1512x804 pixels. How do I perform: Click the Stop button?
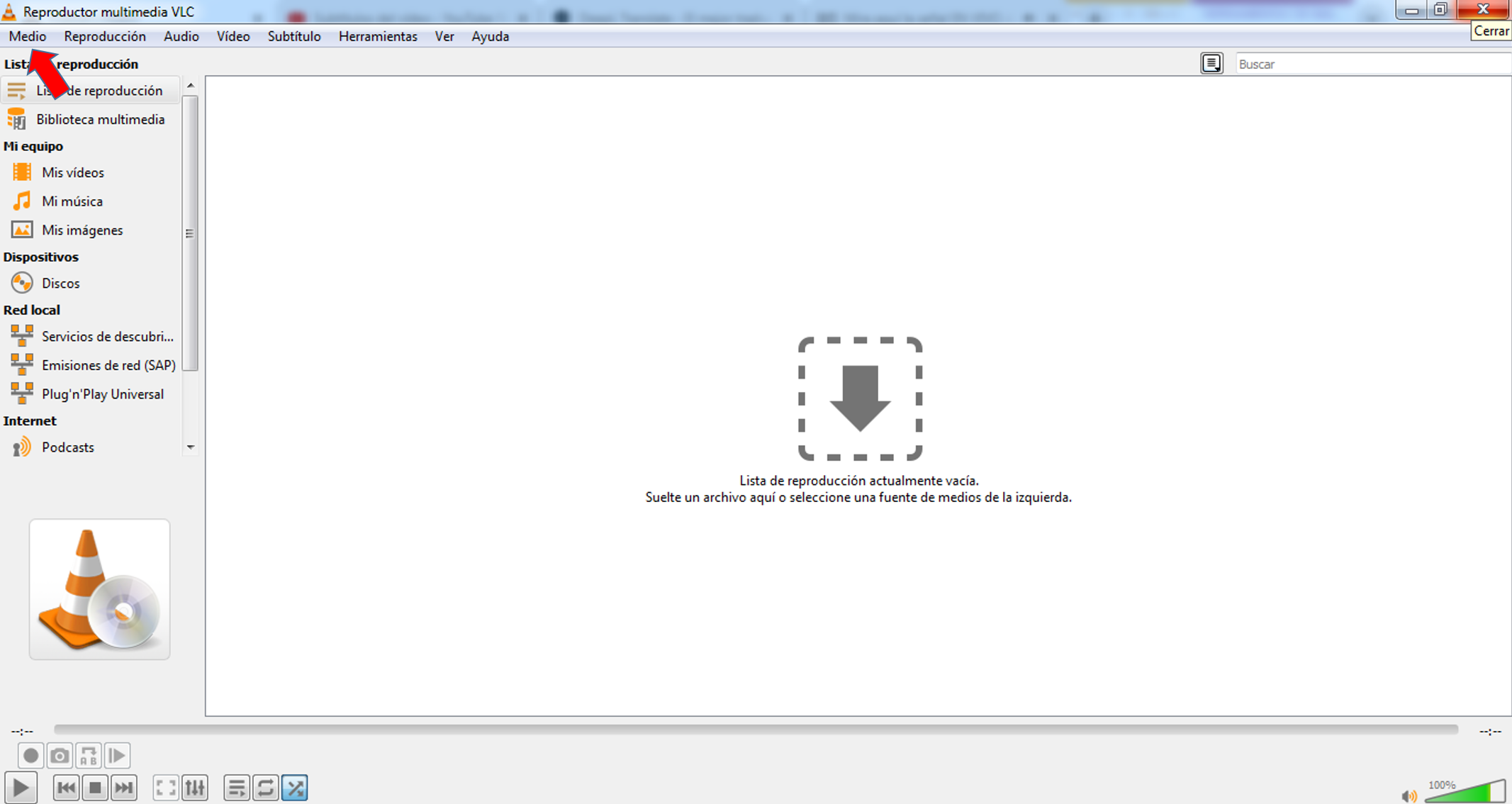click(x=95, y=788)
